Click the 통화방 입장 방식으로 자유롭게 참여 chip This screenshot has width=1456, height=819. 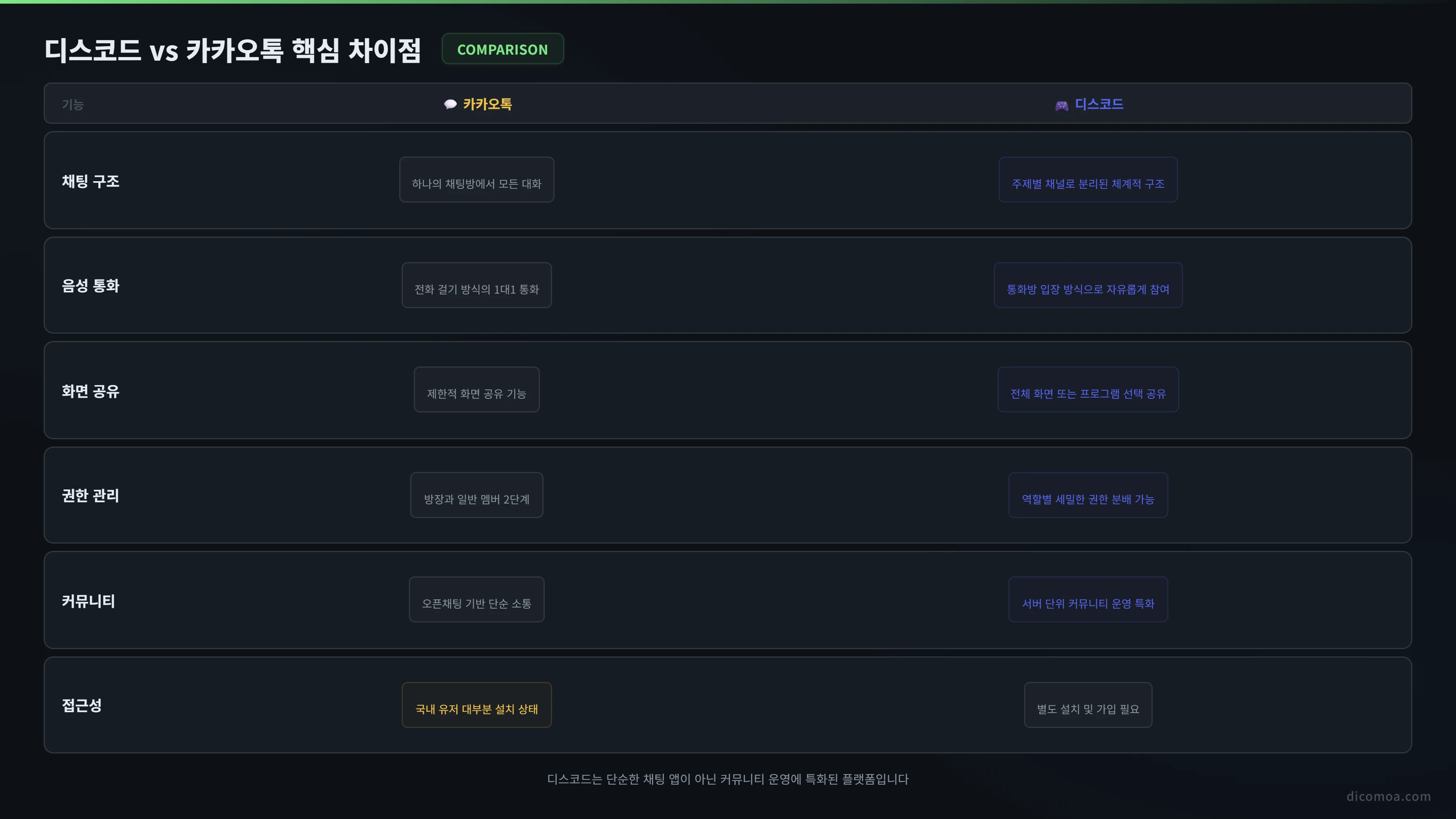pyautogui.click(x=1088, y=286)
